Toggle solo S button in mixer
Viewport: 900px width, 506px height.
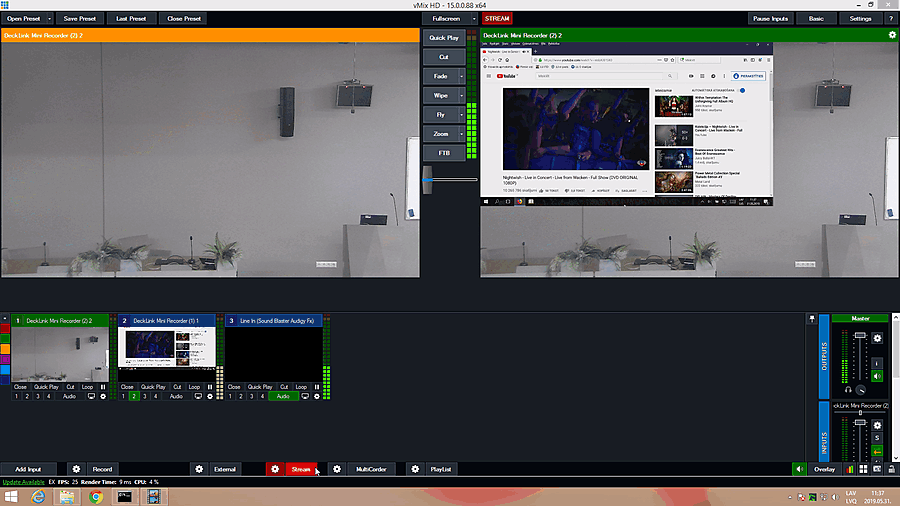(x=877, y=438)
